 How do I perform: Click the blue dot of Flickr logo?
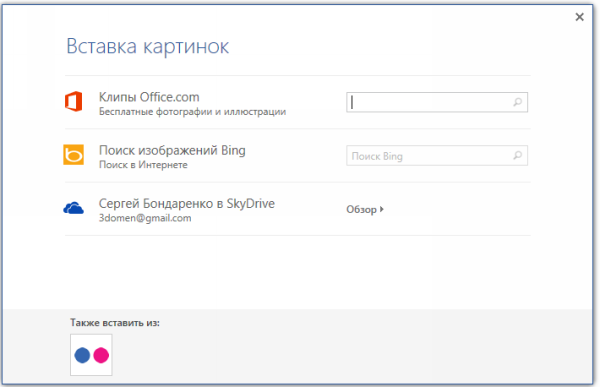click(x=82, y=355)
